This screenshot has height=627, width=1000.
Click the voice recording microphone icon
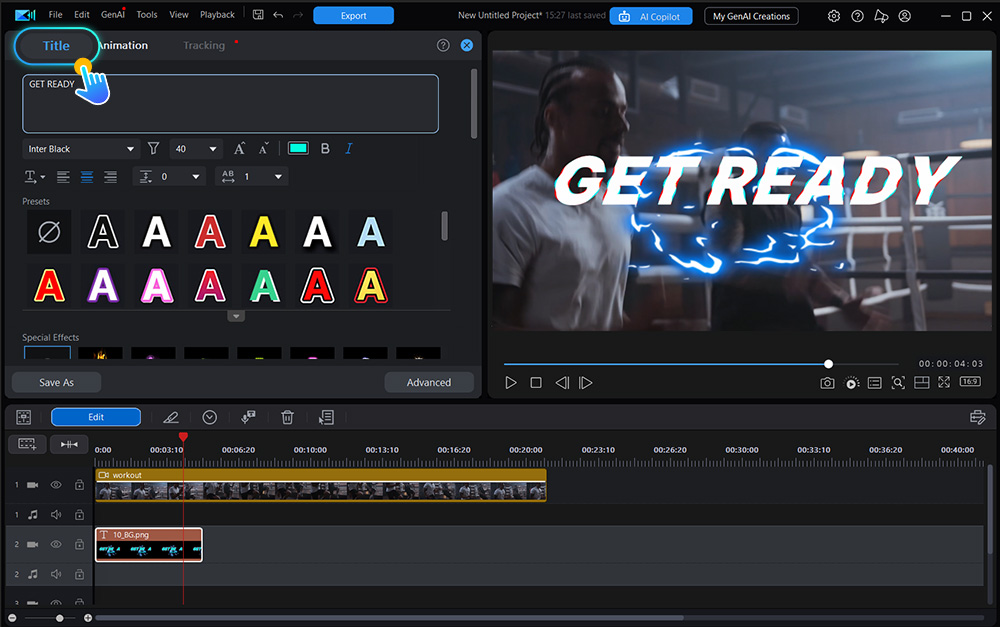[248, 417]
